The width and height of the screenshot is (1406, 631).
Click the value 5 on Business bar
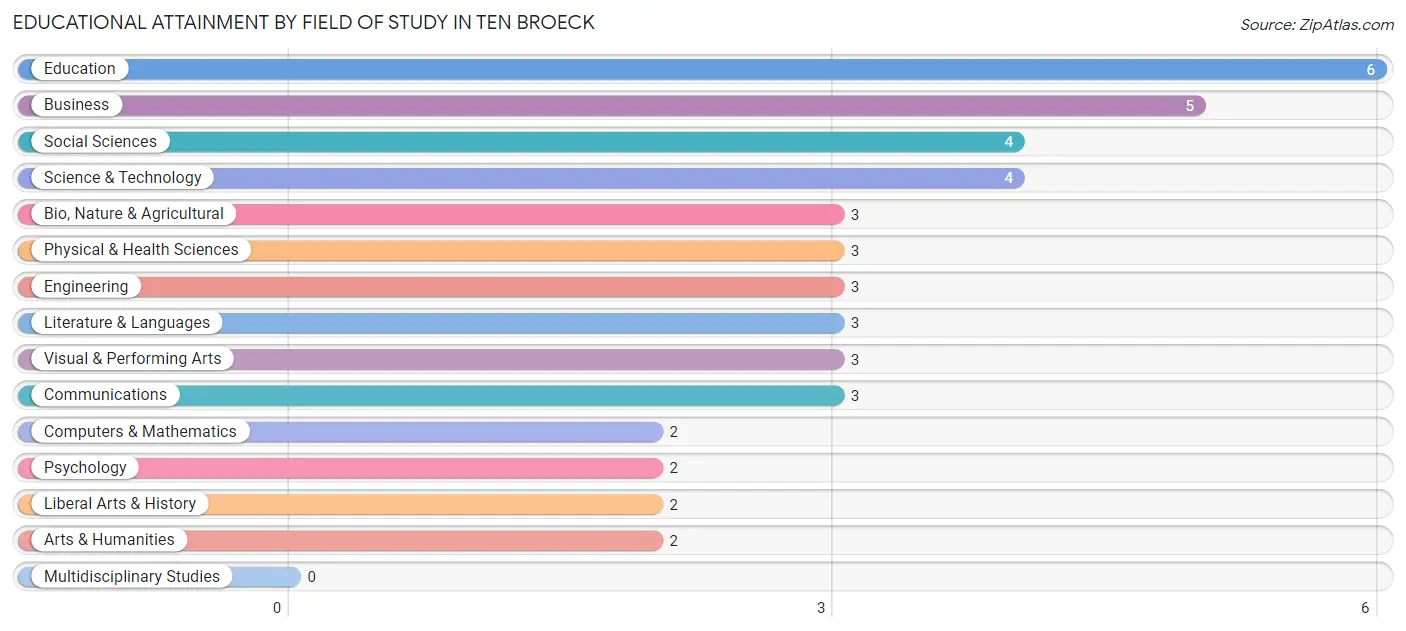pos(1190,106)
